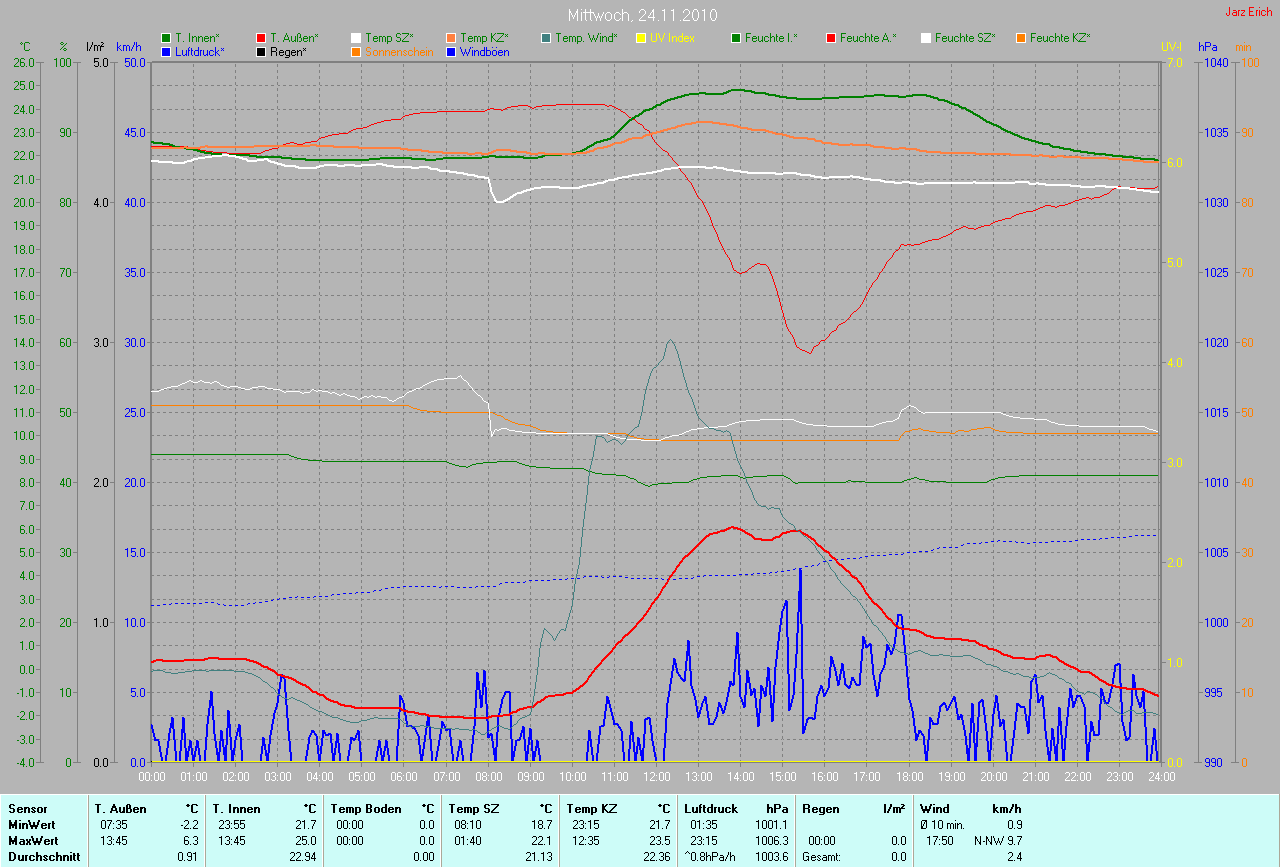This screenshot has height=867, width=1280.
Task: Click the '12:00' time axis label
Action: 656,776
